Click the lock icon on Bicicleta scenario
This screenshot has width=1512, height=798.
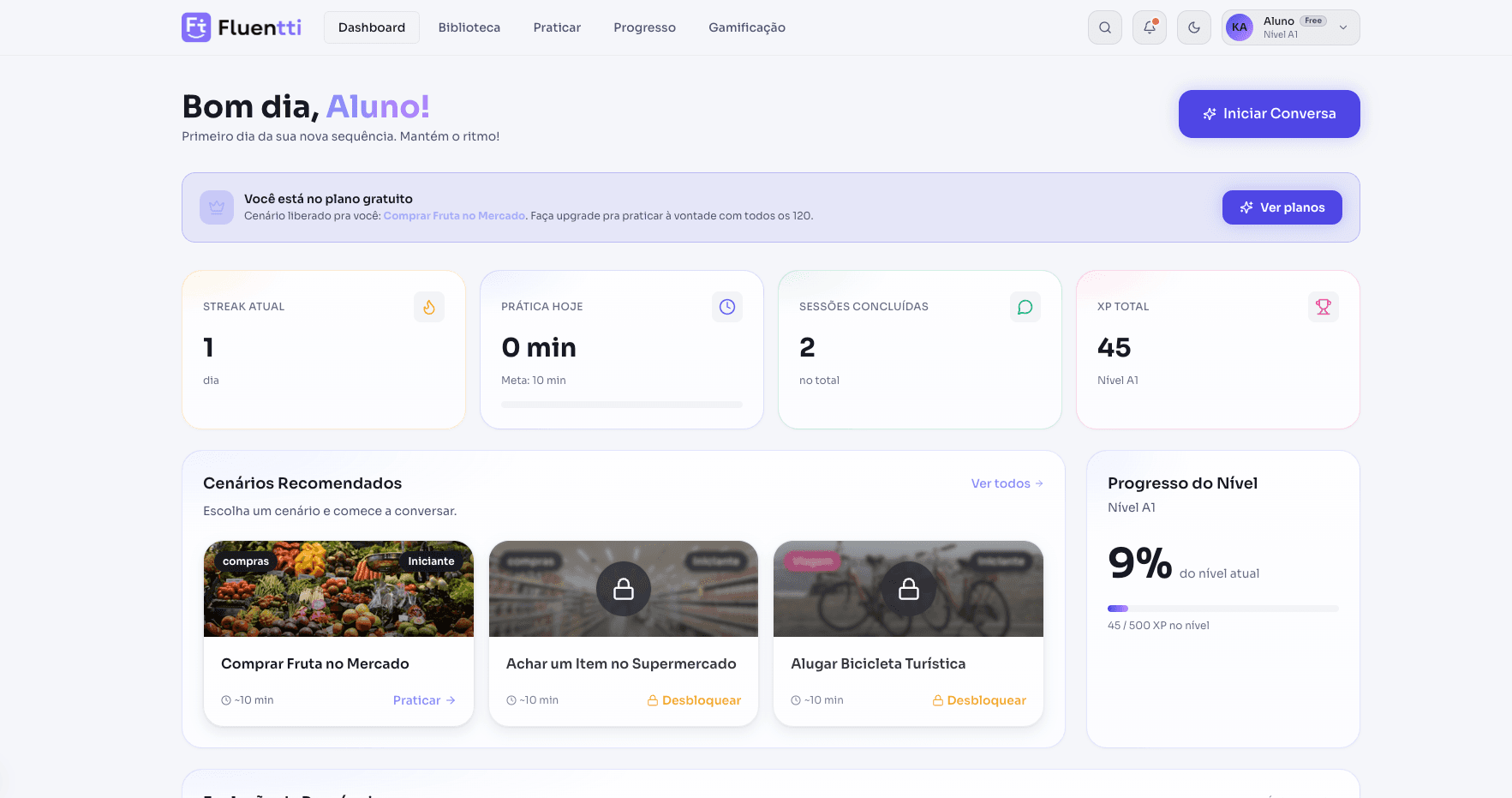pos(909,589)
